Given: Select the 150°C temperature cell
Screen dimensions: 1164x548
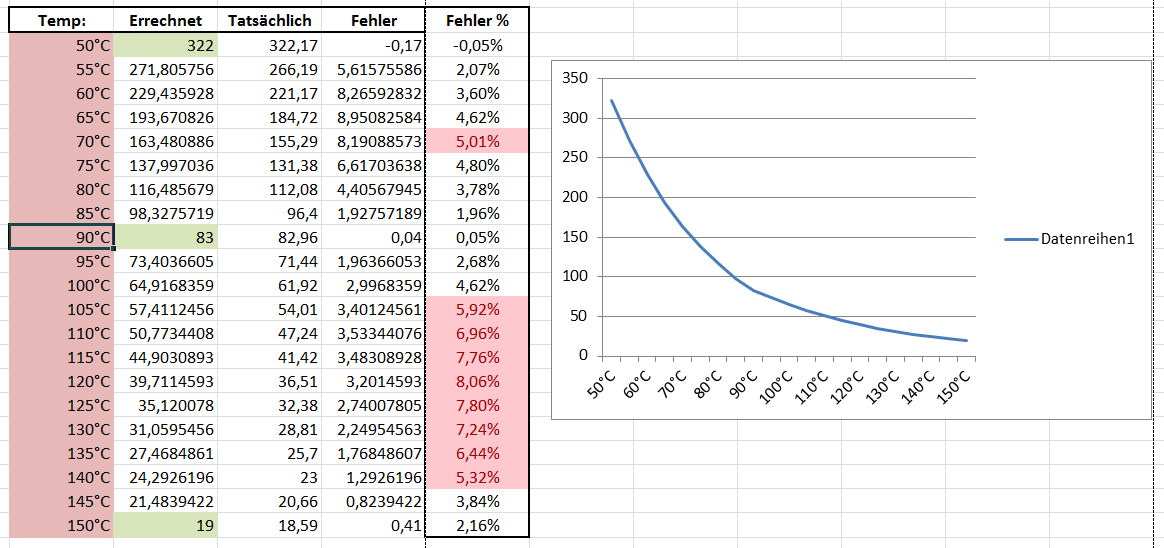Looking at the screenshot, I should point(60,525).
